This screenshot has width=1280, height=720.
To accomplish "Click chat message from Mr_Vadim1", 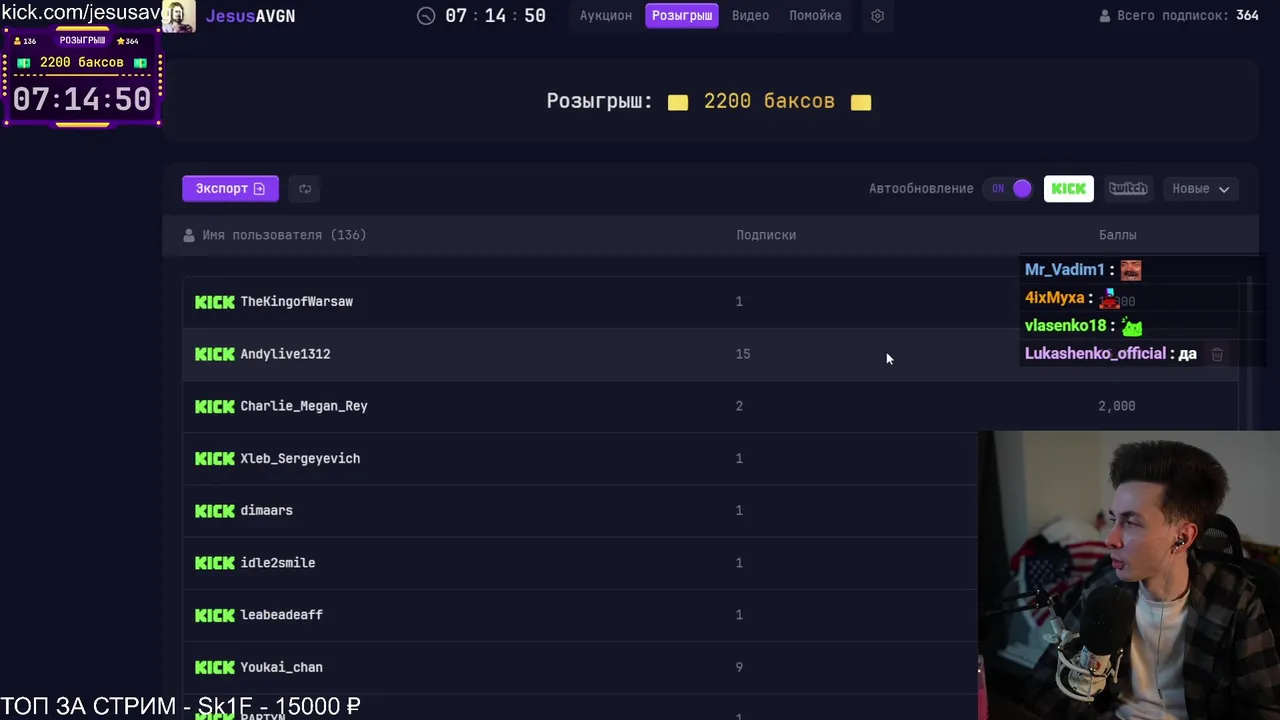I will point(1083,270).
